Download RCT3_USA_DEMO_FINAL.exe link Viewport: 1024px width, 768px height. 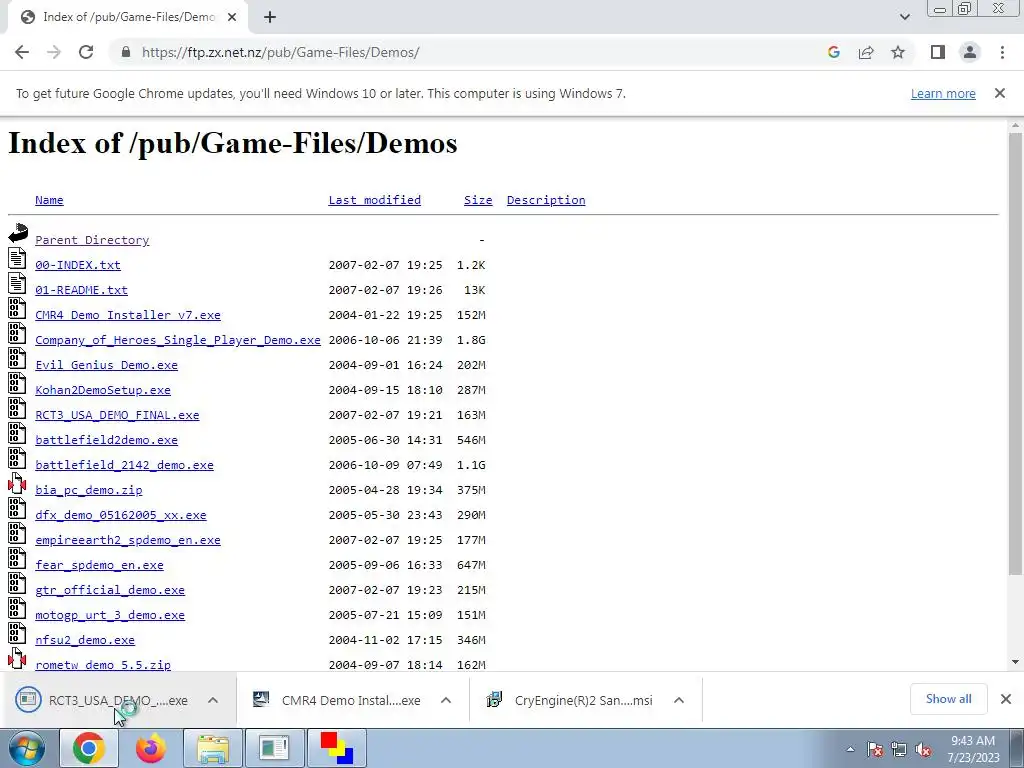(117, 415)
